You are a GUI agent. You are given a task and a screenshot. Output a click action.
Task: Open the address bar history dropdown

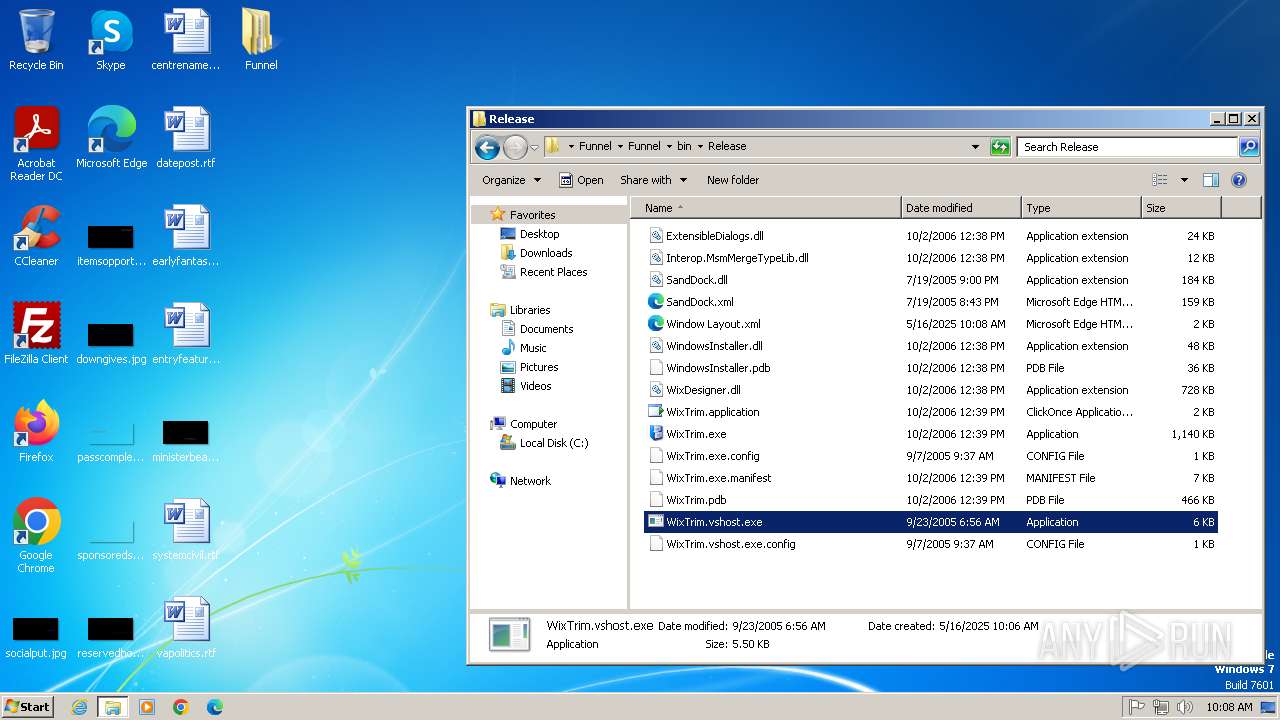pyautogui.click(x=976, y=147)
